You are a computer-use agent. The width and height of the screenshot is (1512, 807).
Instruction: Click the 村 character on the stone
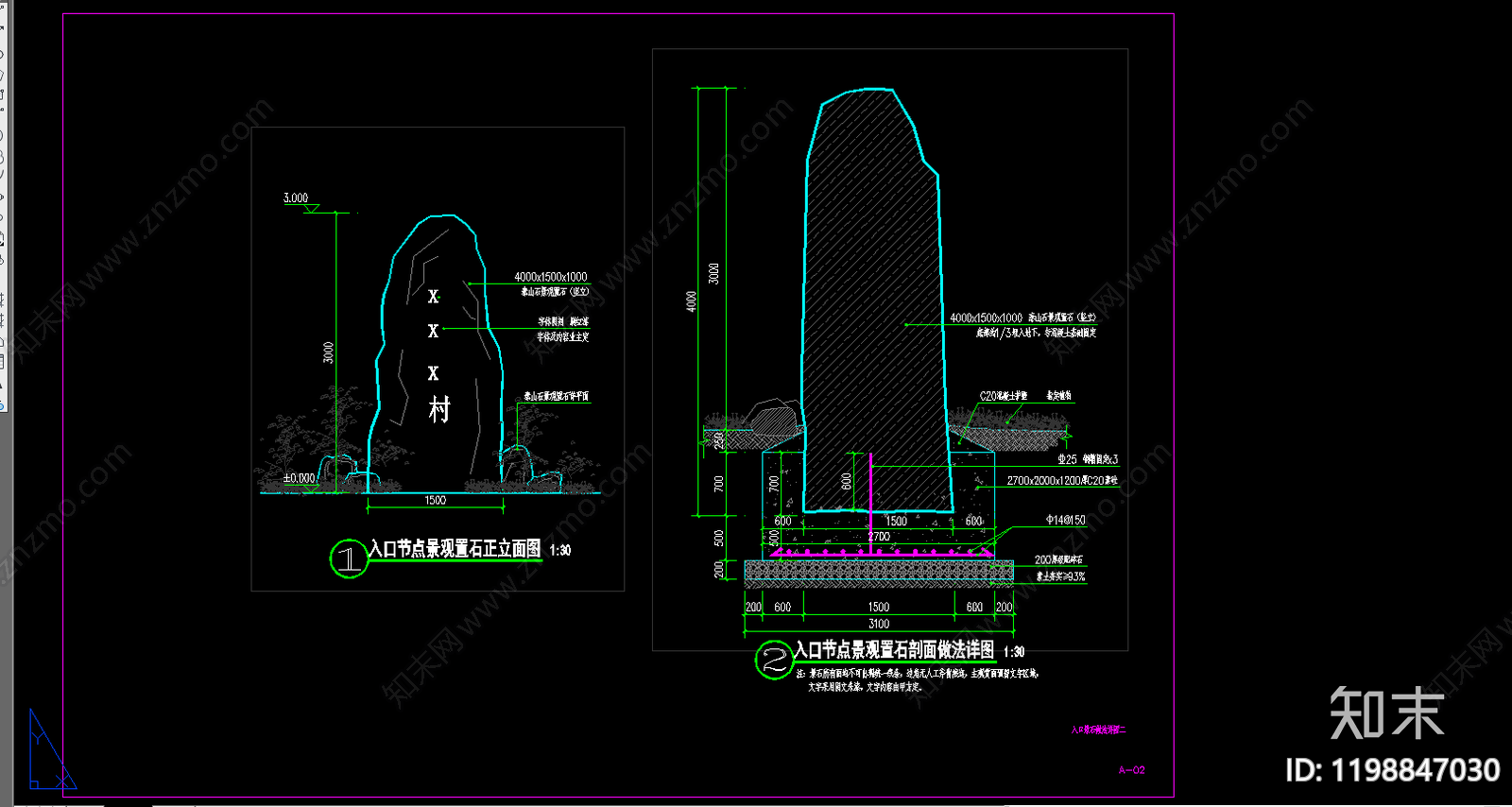[x=438, y=409]
